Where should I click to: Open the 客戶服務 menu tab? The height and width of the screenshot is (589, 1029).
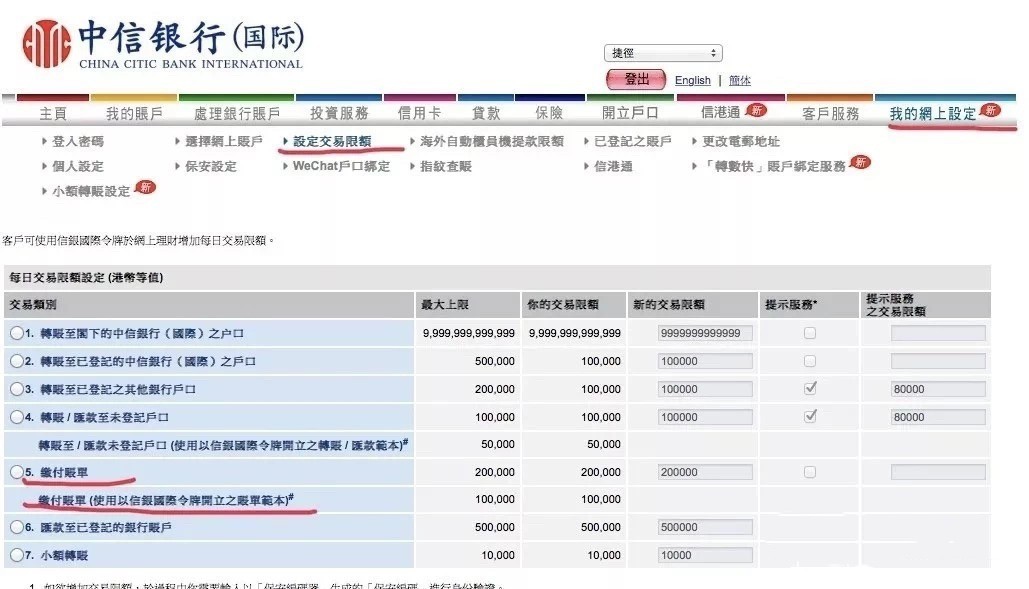(831, 113)
